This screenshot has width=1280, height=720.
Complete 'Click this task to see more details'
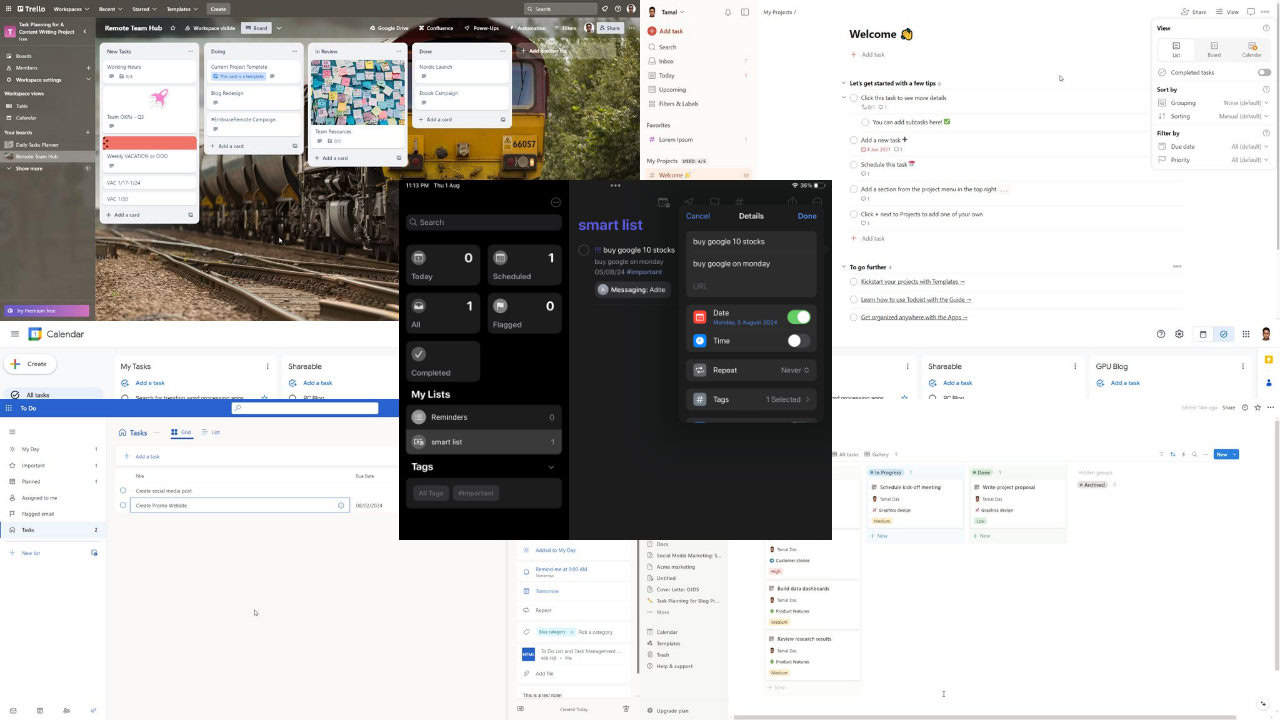click(854, 98)
